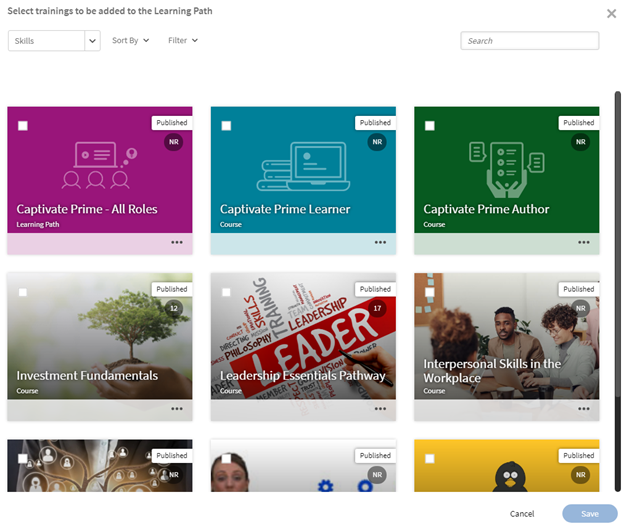Check the yellow penguin card checkbox

430,459
